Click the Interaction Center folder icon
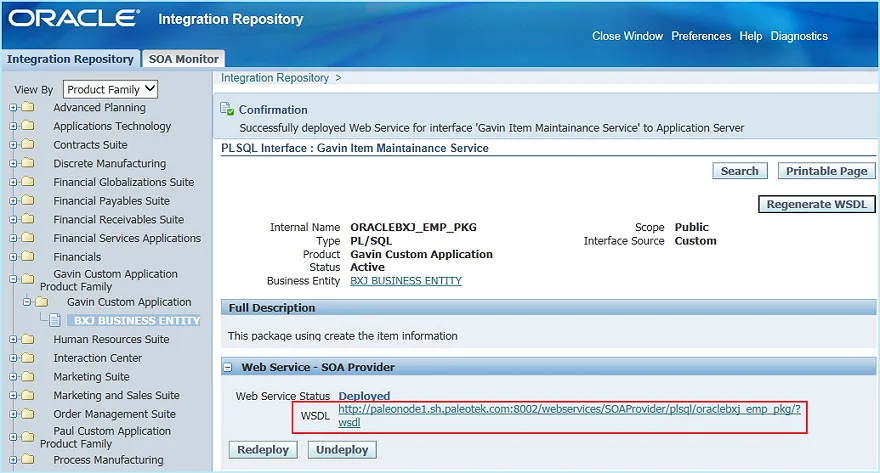Image resolution: width=880 pixels, height=473 pixels. [x=28, y=357]
